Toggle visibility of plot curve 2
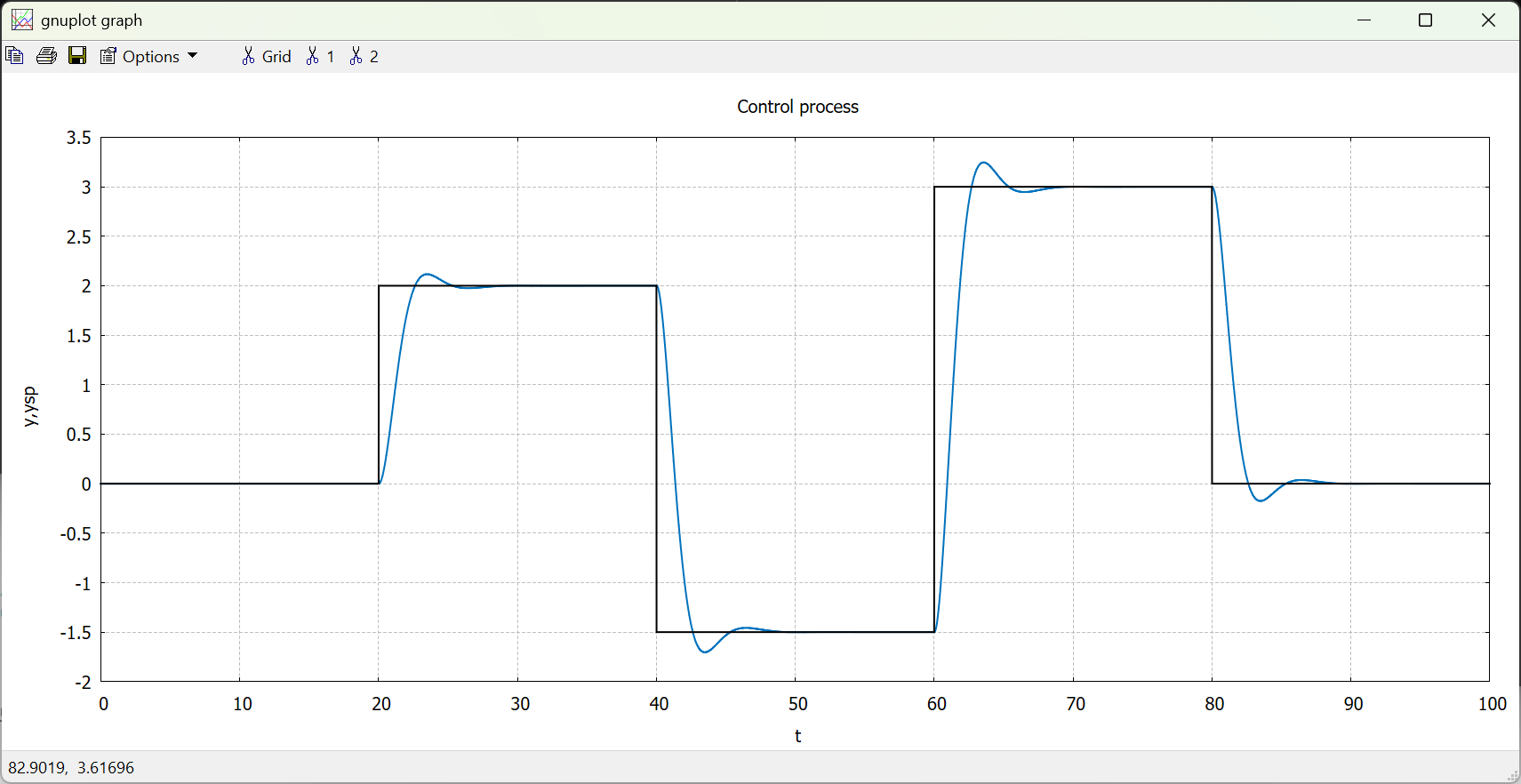The width and height of the screenshot is (1521, 784). pyautogui.click(x=364, y=57)
